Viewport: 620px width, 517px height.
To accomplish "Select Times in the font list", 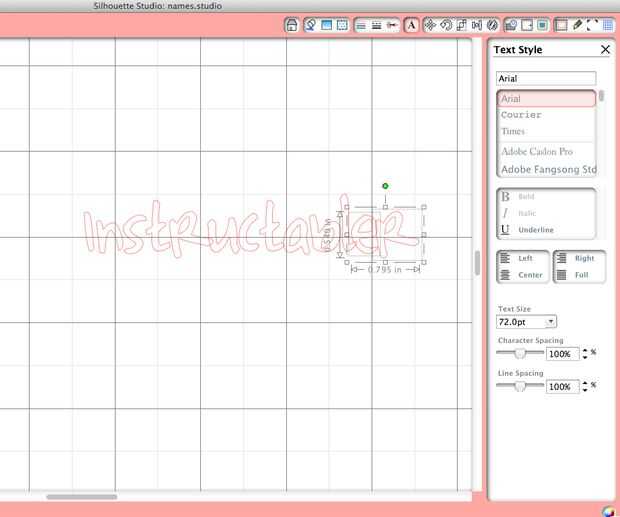I will [x=546, y=131].
